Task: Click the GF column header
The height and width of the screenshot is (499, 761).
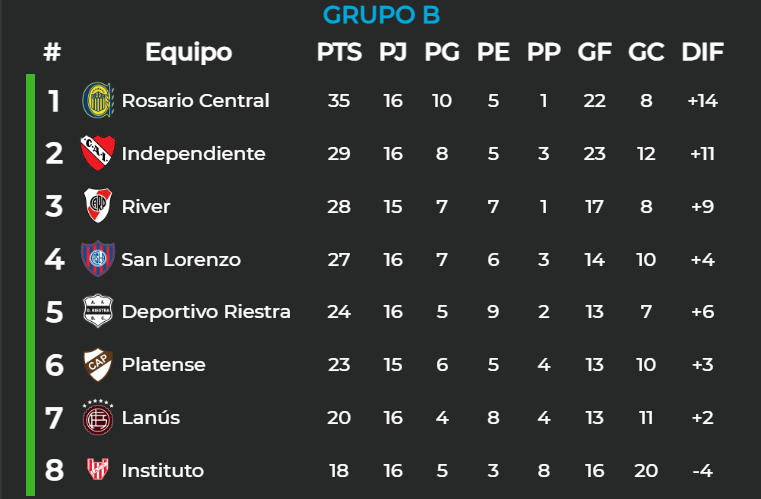Action: point(595,52)
